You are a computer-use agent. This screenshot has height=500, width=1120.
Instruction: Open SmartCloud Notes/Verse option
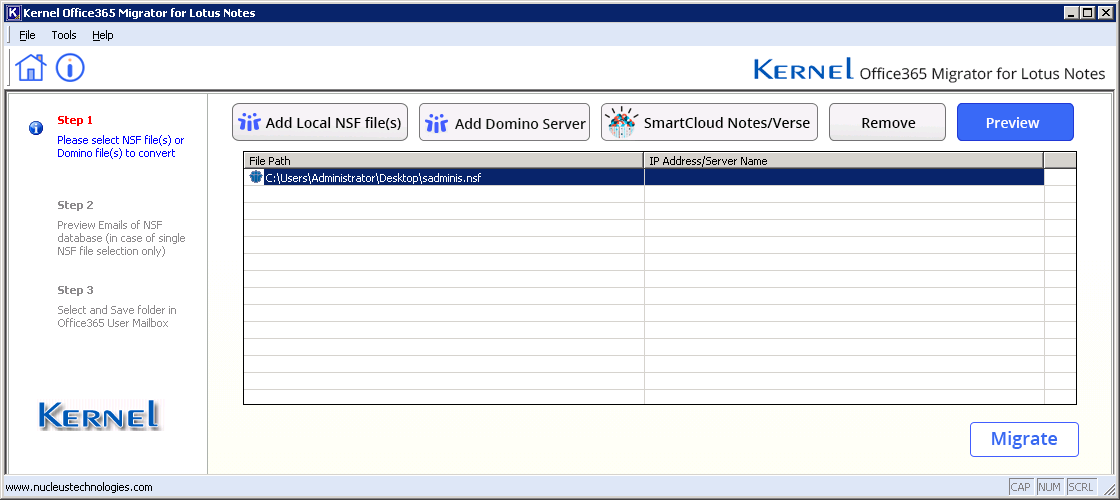coord(709,123)
